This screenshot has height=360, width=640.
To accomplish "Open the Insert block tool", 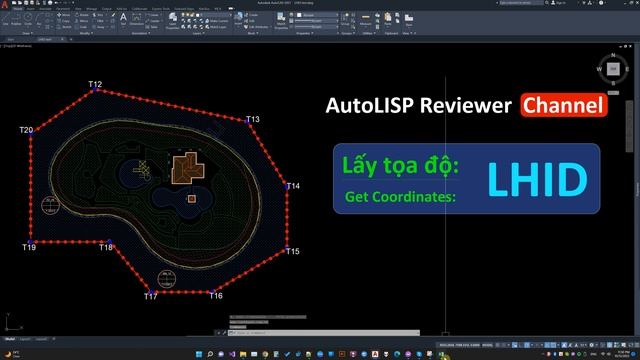I will pyautogui.click(x=238, y=19).
